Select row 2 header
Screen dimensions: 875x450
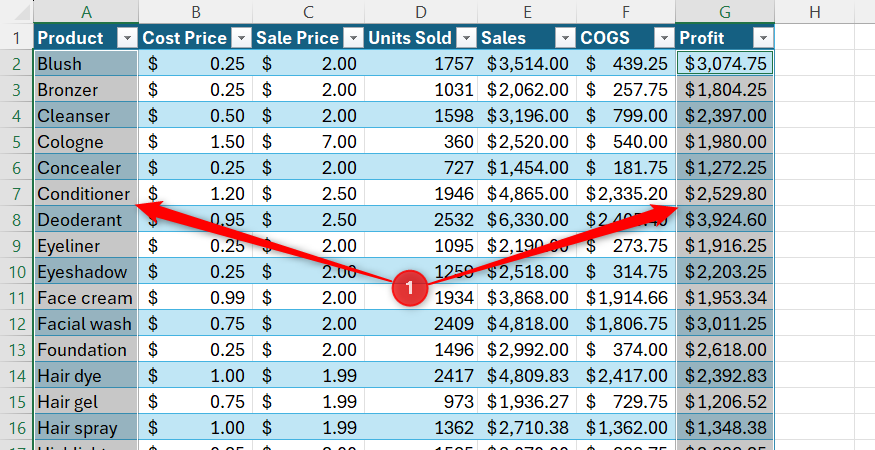pyautogui.click(x=17, y=64)
